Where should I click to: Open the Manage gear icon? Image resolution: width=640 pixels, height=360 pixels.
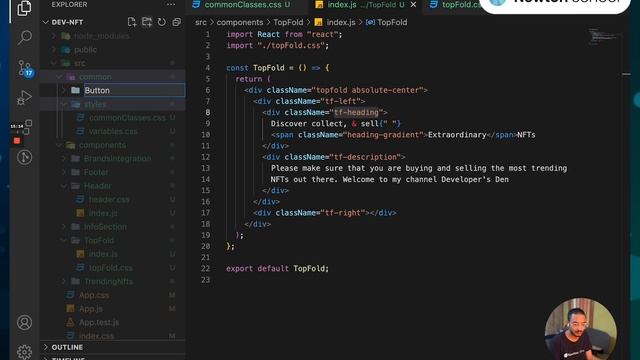tap(24, 352)
